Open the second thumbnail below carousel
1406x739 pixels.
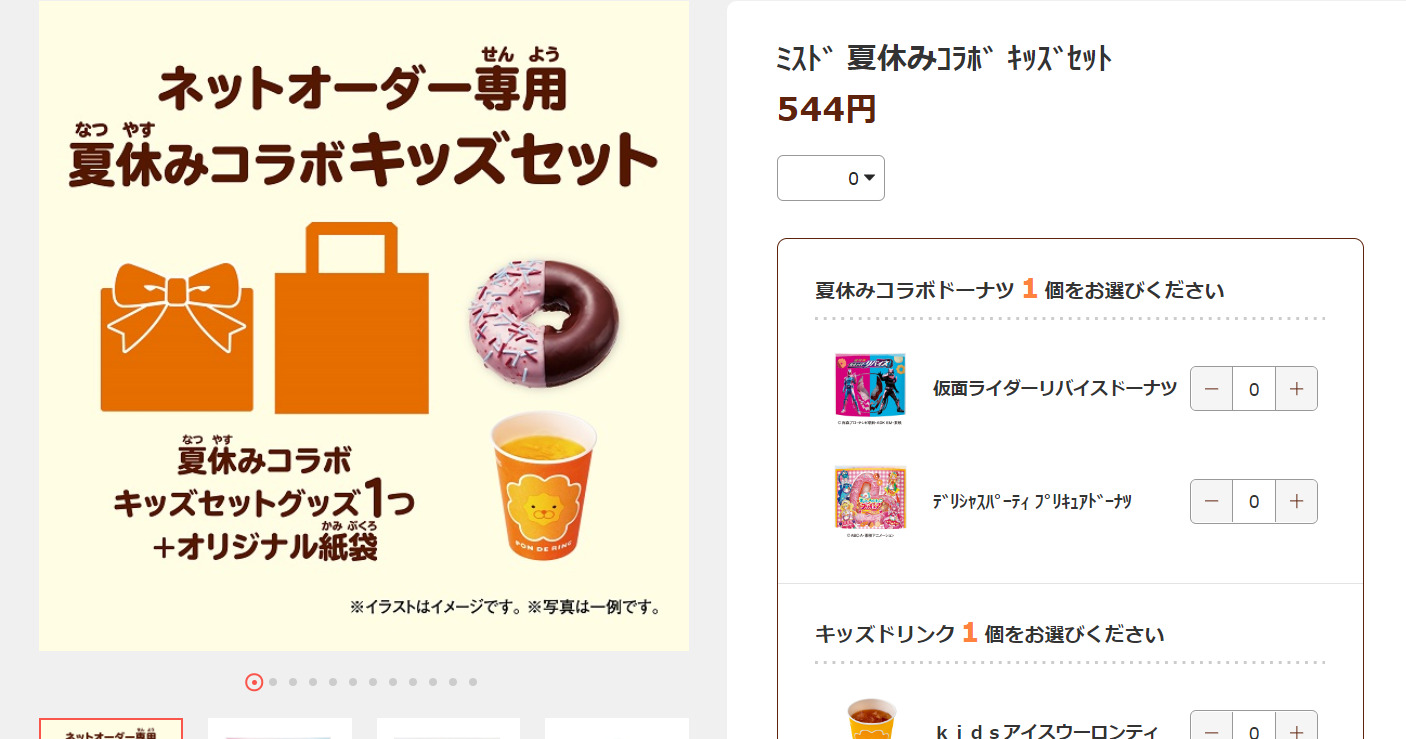pos(280,728)
